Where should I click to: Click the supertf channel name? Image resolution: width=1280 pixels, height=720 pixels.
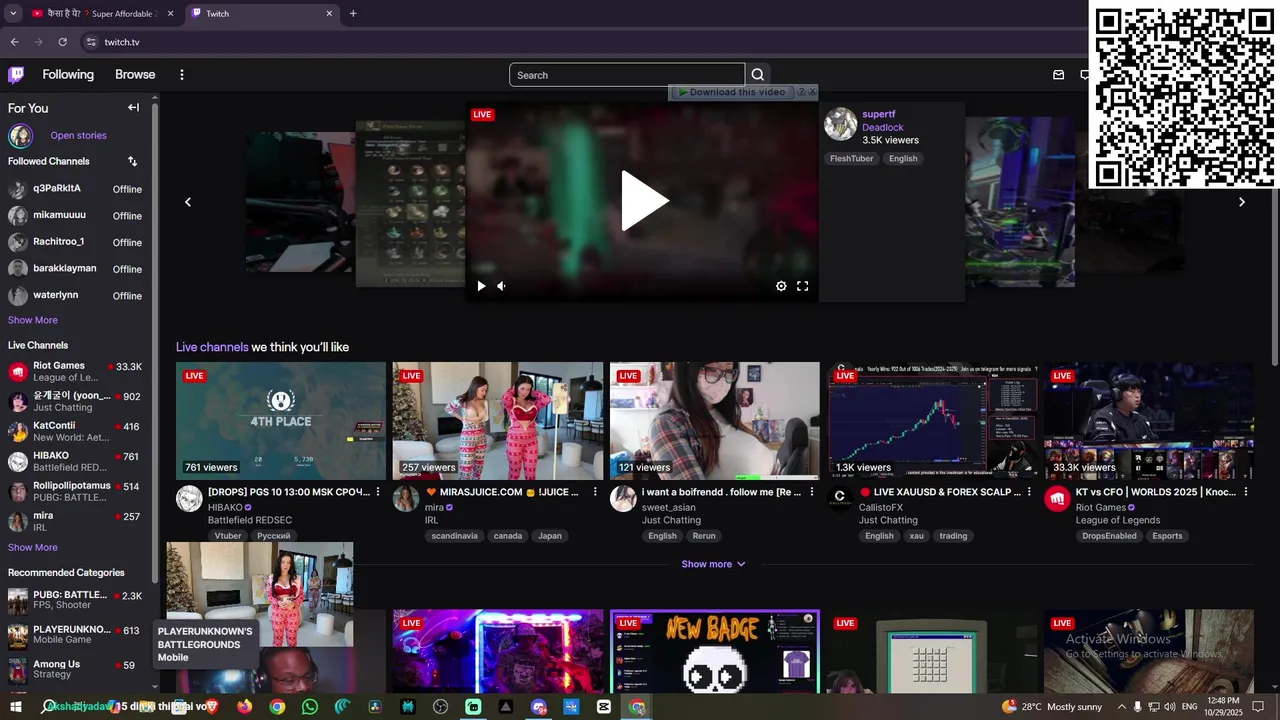tap(879, 114)
